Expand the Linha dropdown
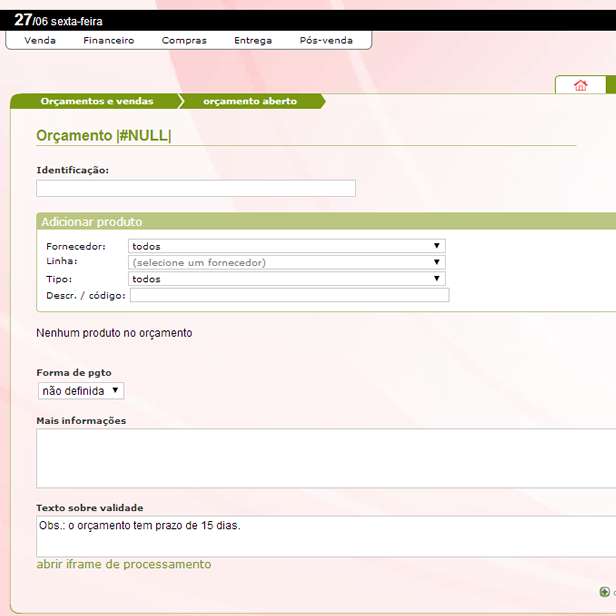 (x=287, y=262)
